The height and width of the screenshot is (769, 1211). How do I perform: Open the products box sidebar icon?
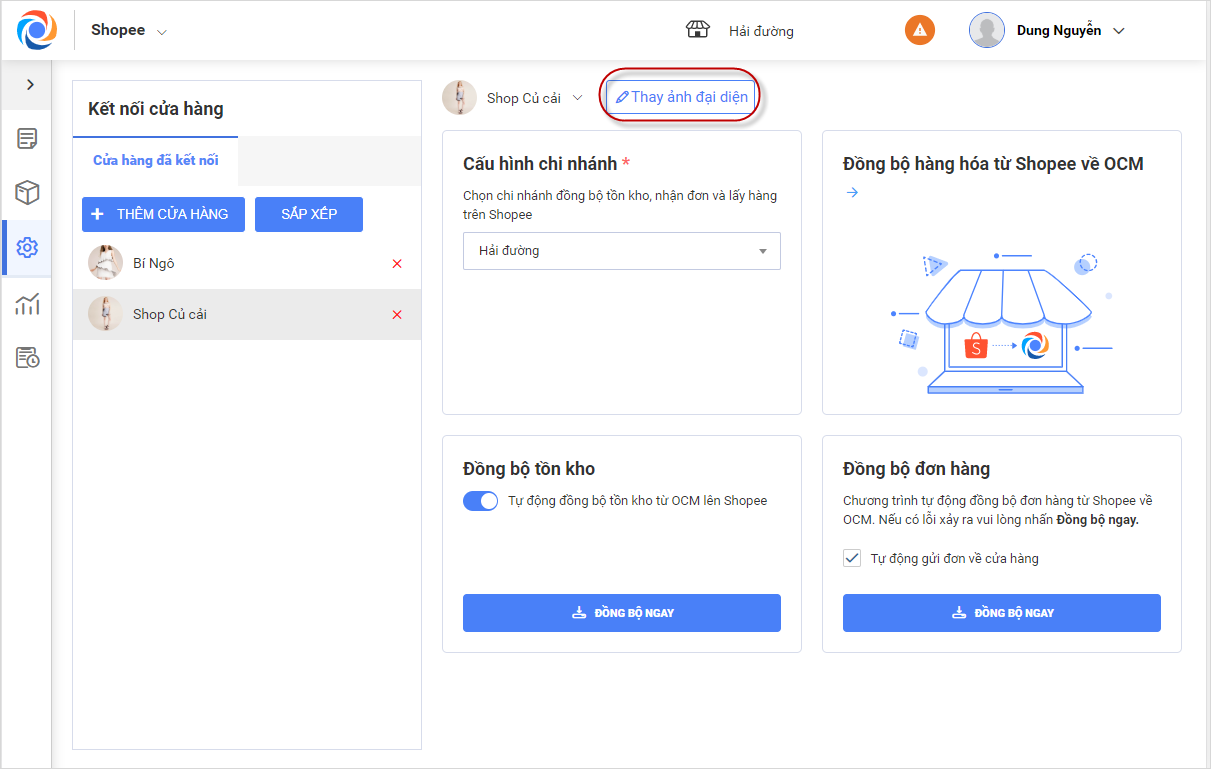(28, 193)
